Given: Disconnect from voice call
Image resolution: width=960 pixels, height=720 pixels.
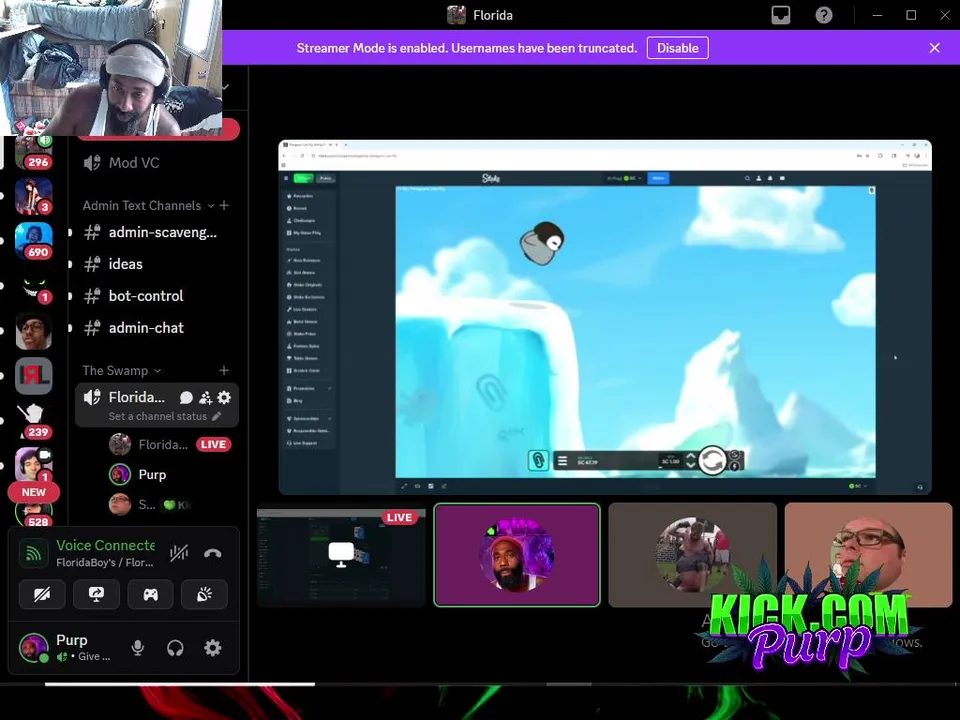Looking at the screenshot, I should [212, 553].
